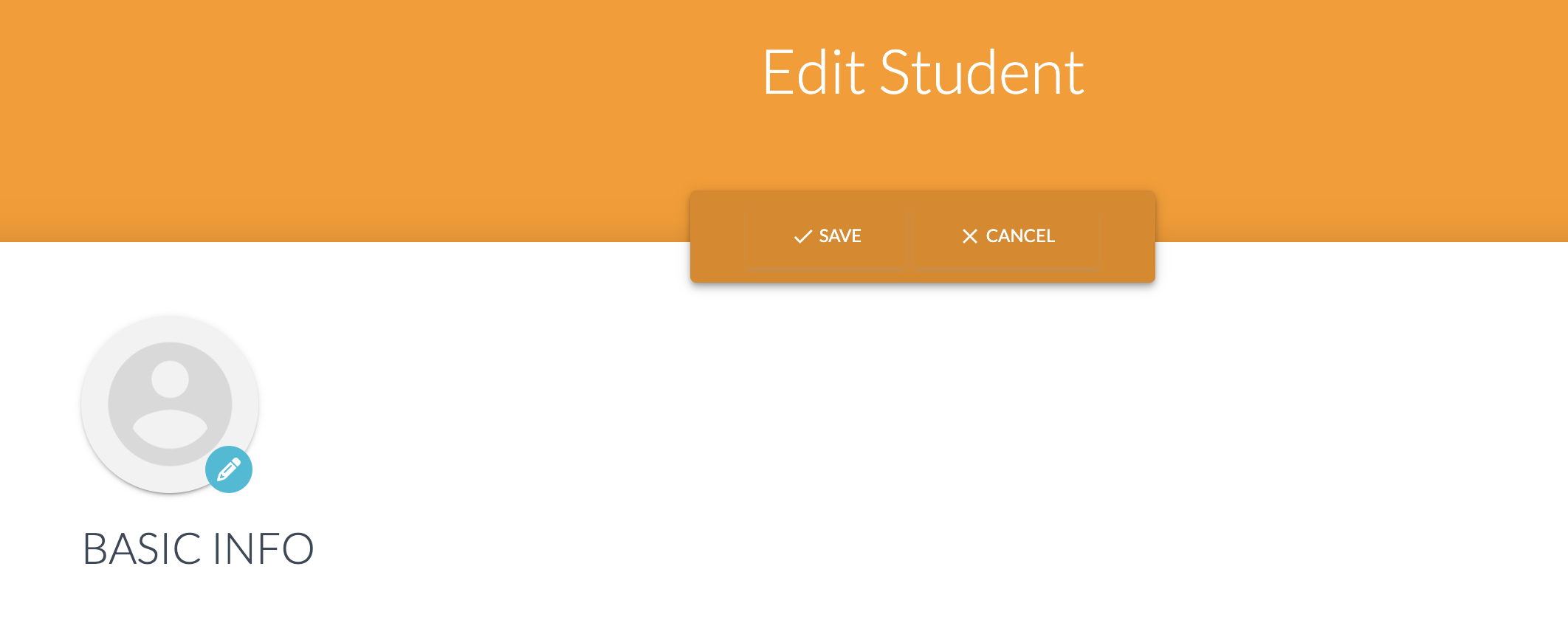Click the head circle of the avatar silhouette
Viewport: 1568px width, 620px height.
[171, 379]
